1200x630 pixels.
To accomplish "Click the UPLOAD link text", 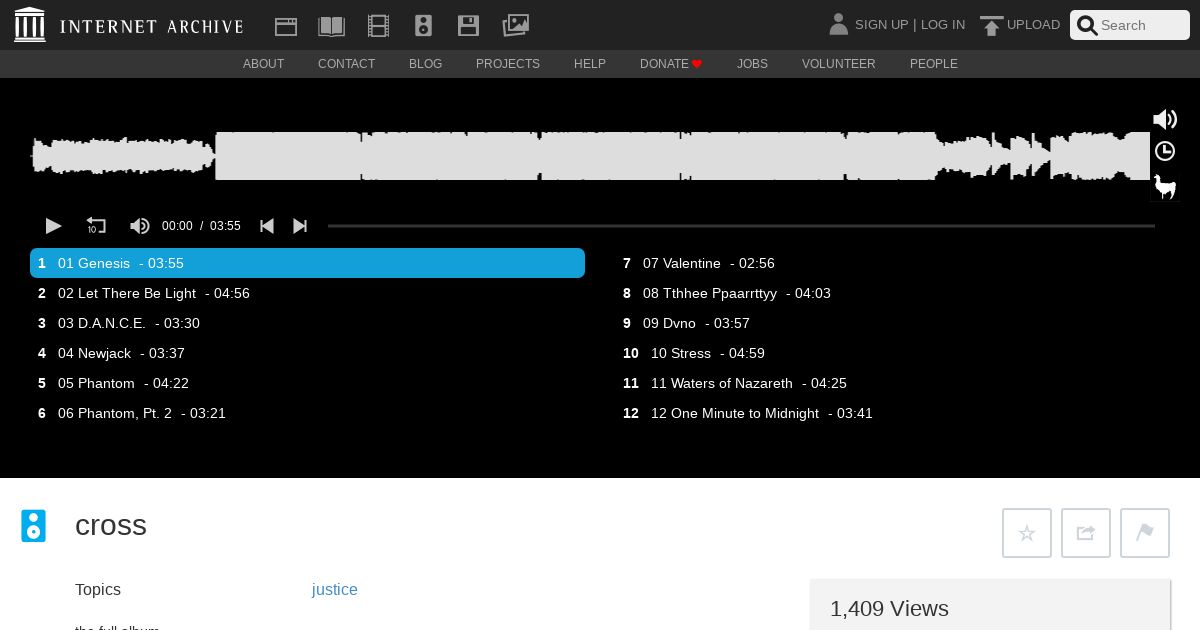I will [1033, 25].
